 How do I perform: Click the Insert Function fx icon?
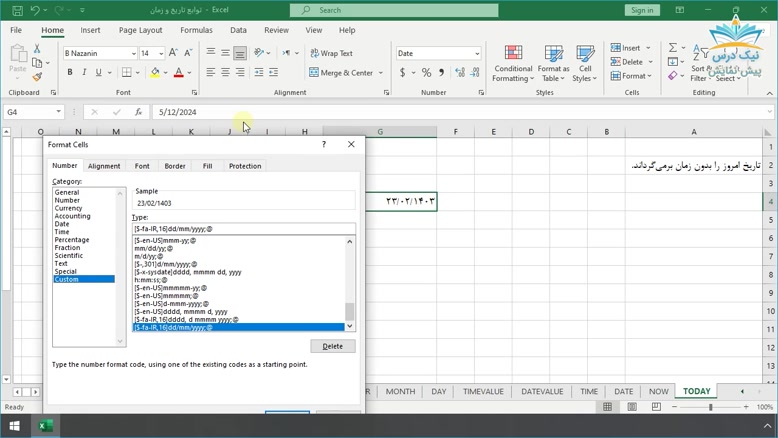(x=138, y=112)
